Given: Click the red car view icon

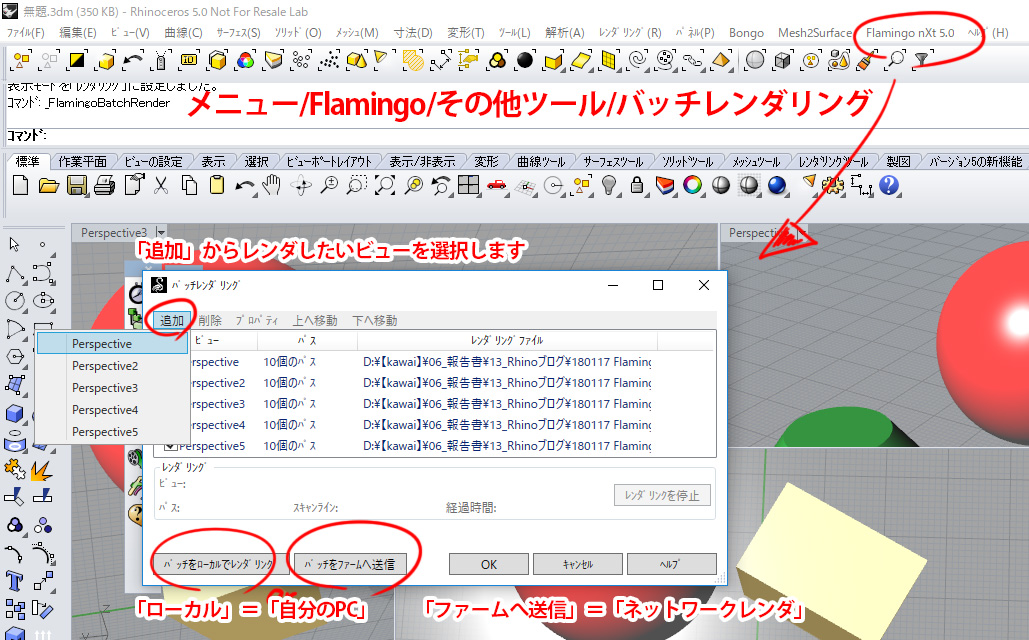Looking at the screenshot, I should (x=497, y=186).
